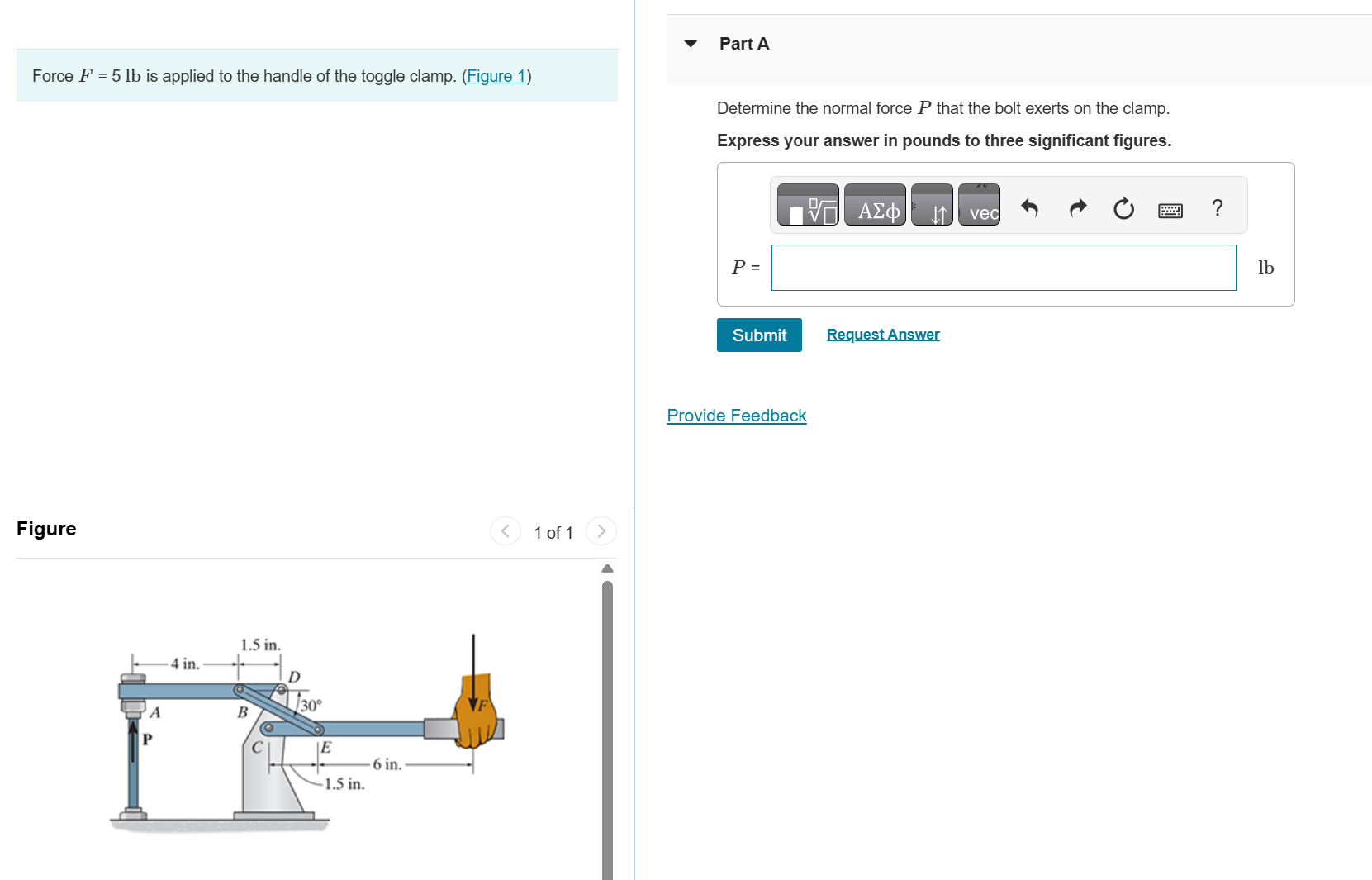This screenshot has height=880, width=1372.
Task: Undo the last equation edit
Action: pyautogui.click(x=1029, y=208)
